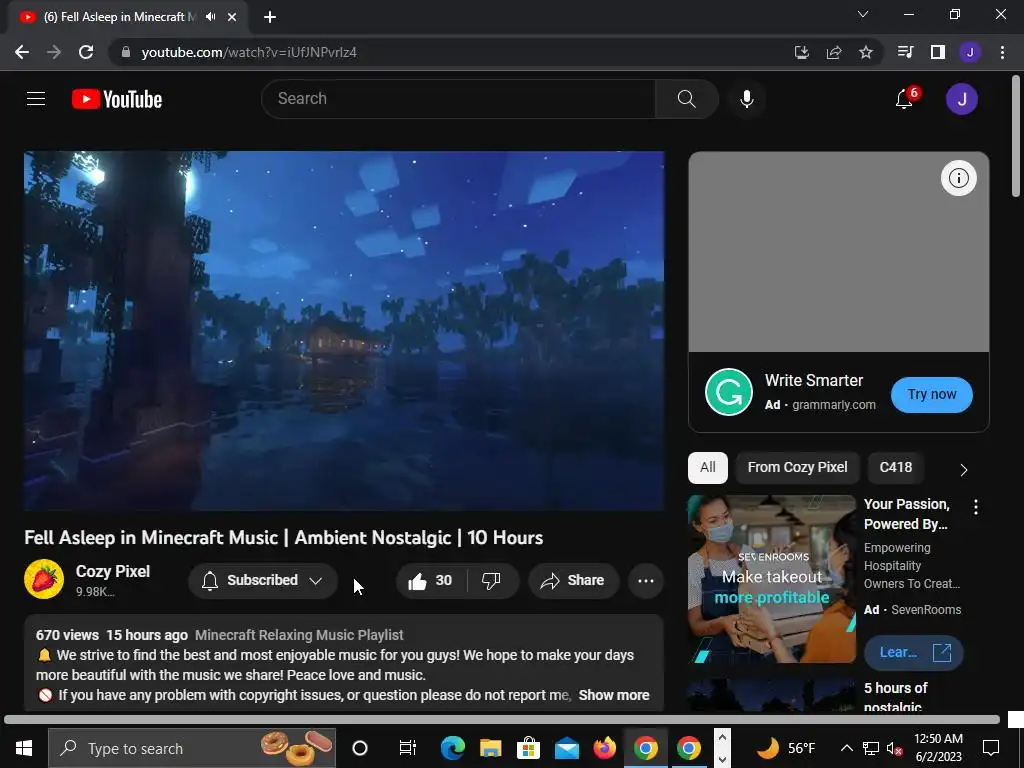This screenshot has height=768, width=1024.
Task: Open the media controls icon
Action: [905, 52]
